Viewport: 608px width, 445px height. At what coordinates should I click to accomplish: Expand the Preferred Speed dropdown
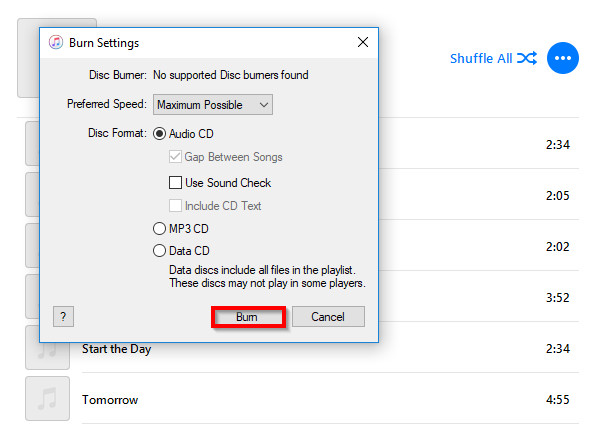212,105
